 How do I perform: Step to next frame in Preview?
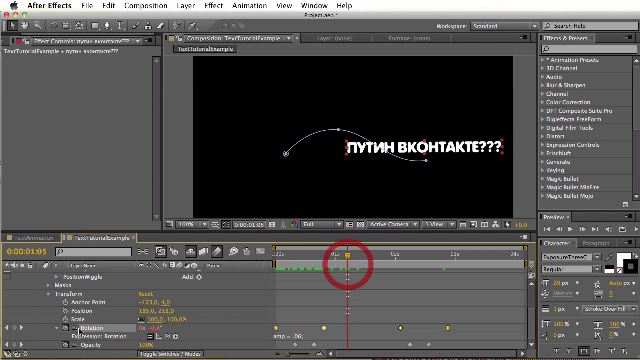pos(582,229)
